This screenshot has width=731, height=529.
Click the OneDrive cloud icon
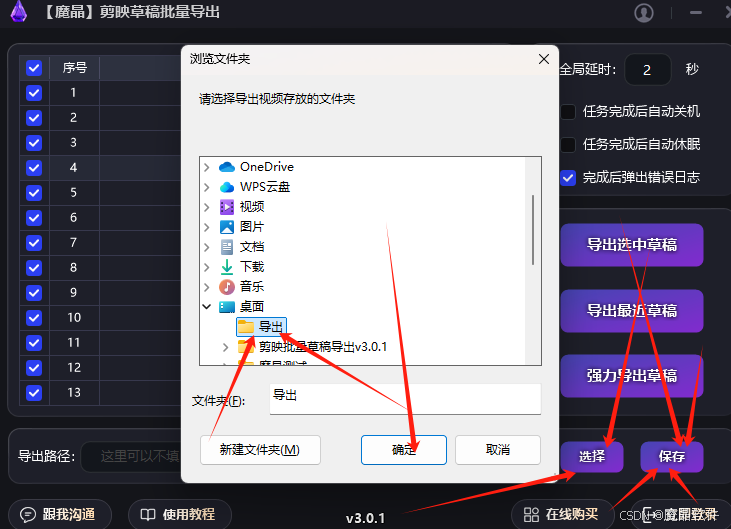[x=227, y=167]
